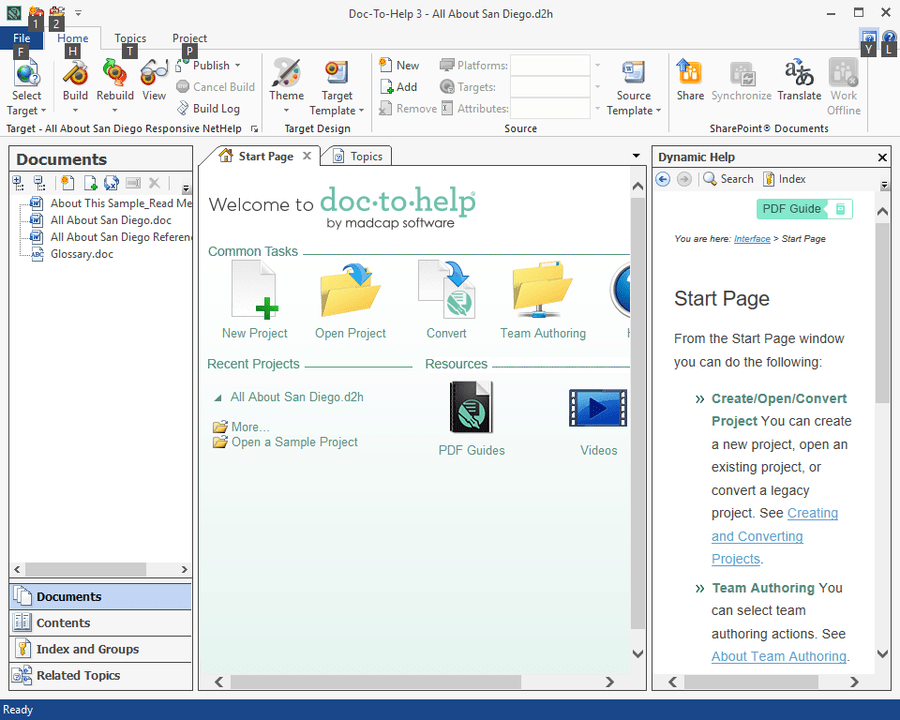Viewport: 900px width, 720px height.
Task: Click first quick access toolbar icon
Action: (x=36, y=12)
